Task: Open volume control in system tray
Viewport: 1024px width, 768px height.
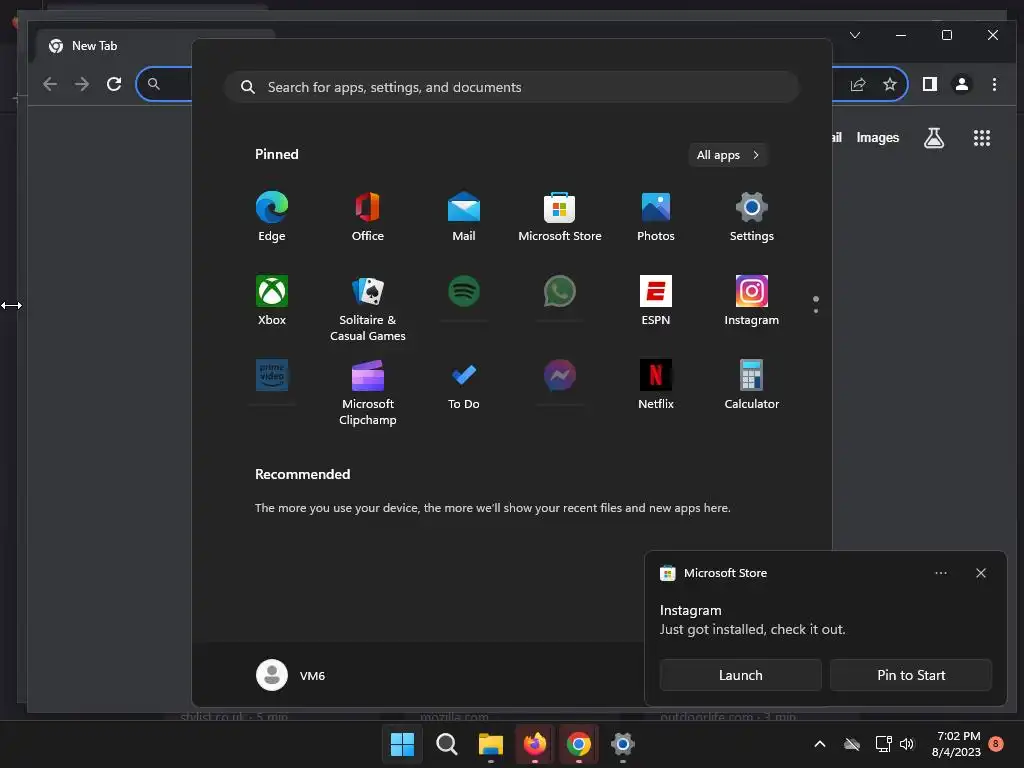Action: click(x=906, y=744)
